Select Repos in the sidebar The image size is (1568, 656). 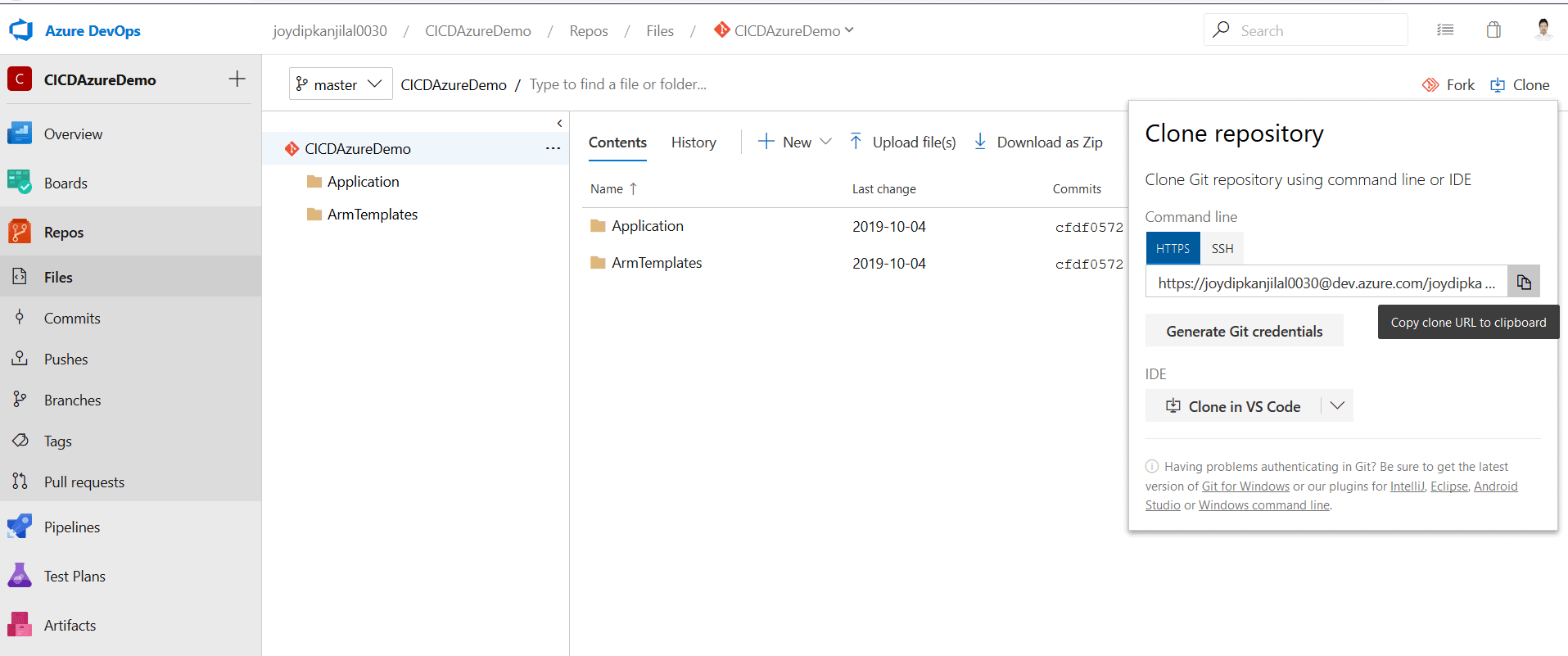point(131,232)
